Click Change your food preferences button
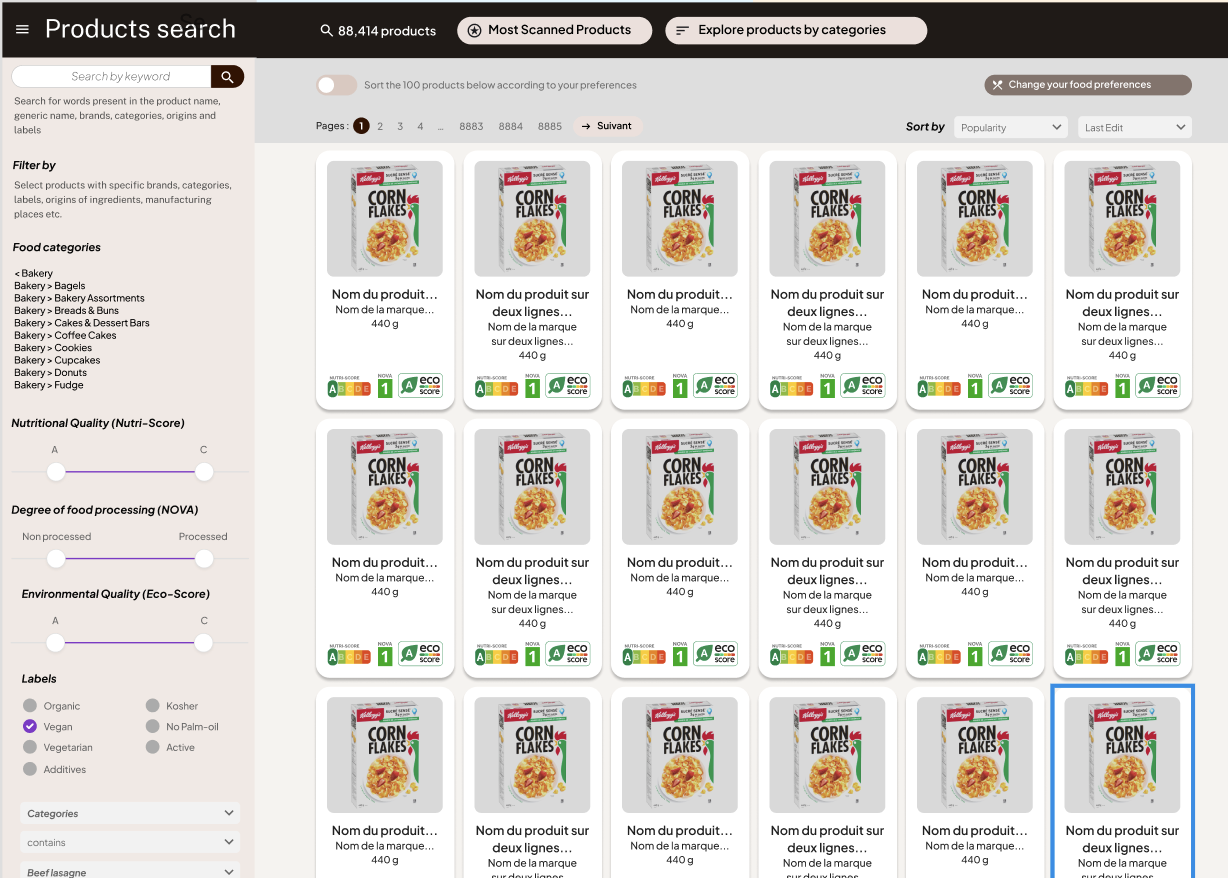Image resolution: width=1228 pixels, height=878 pixels. point(1088,85)
